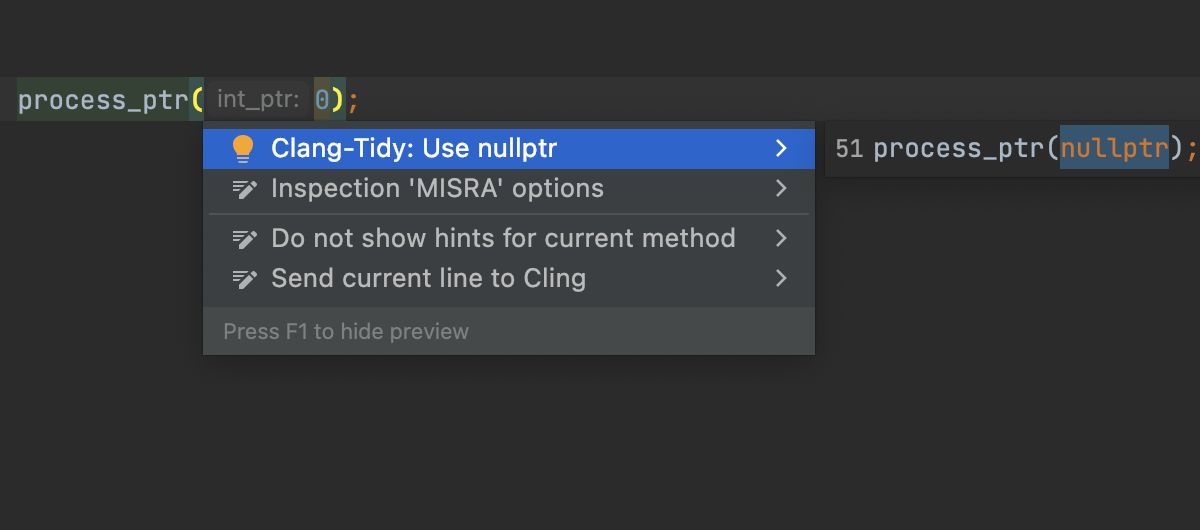Click pencil icon beside Do not show hints

point(244,239)
